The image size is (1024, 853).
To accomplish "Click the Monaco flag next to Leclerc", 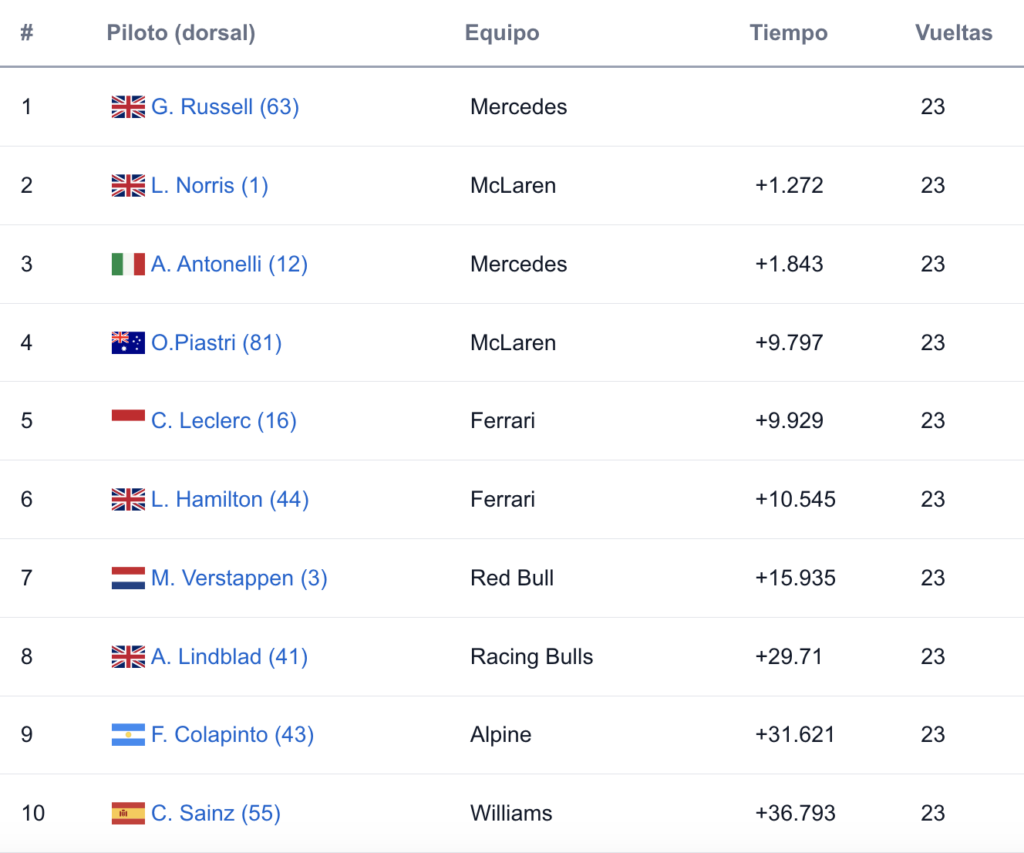I will pyautogui.click(x=128, y=416).
